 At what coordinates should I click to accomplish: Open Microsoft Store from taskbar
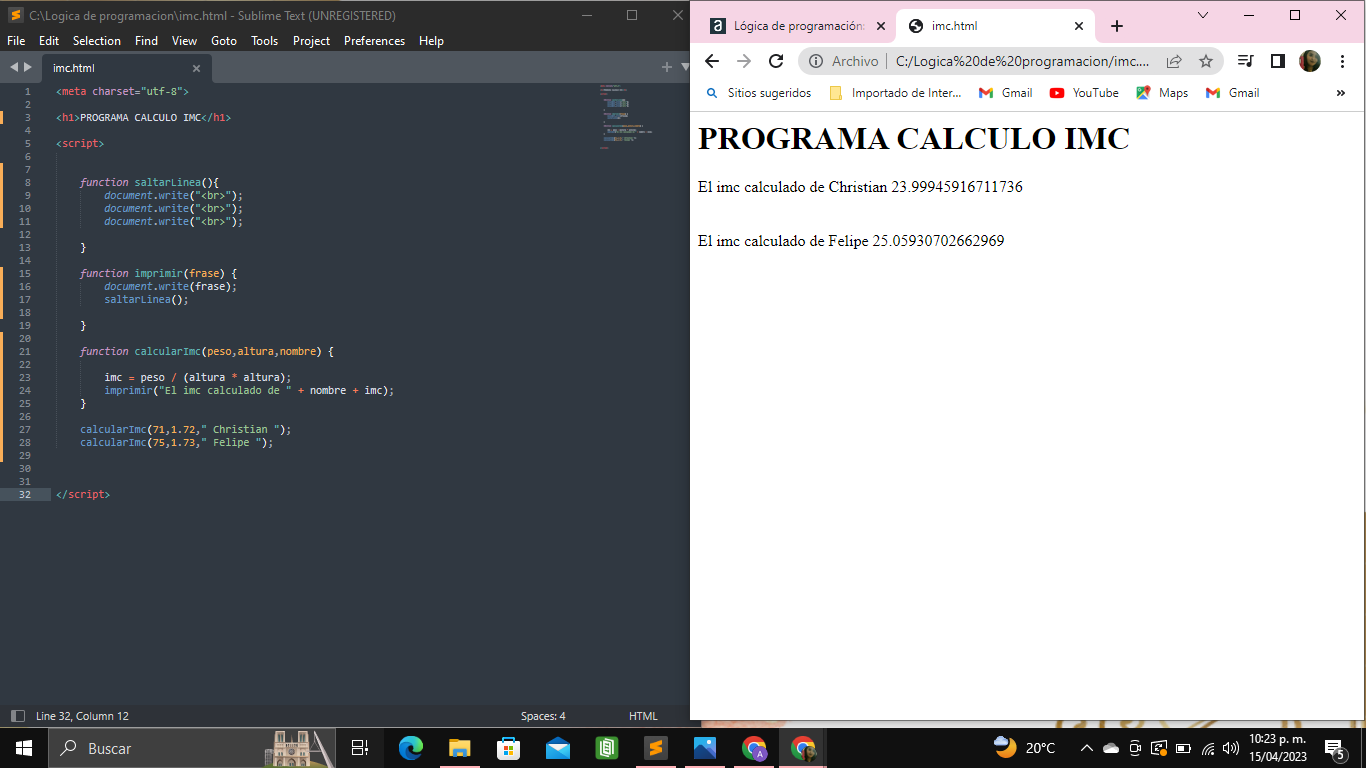pyautogui.click(x=509, y=748)
